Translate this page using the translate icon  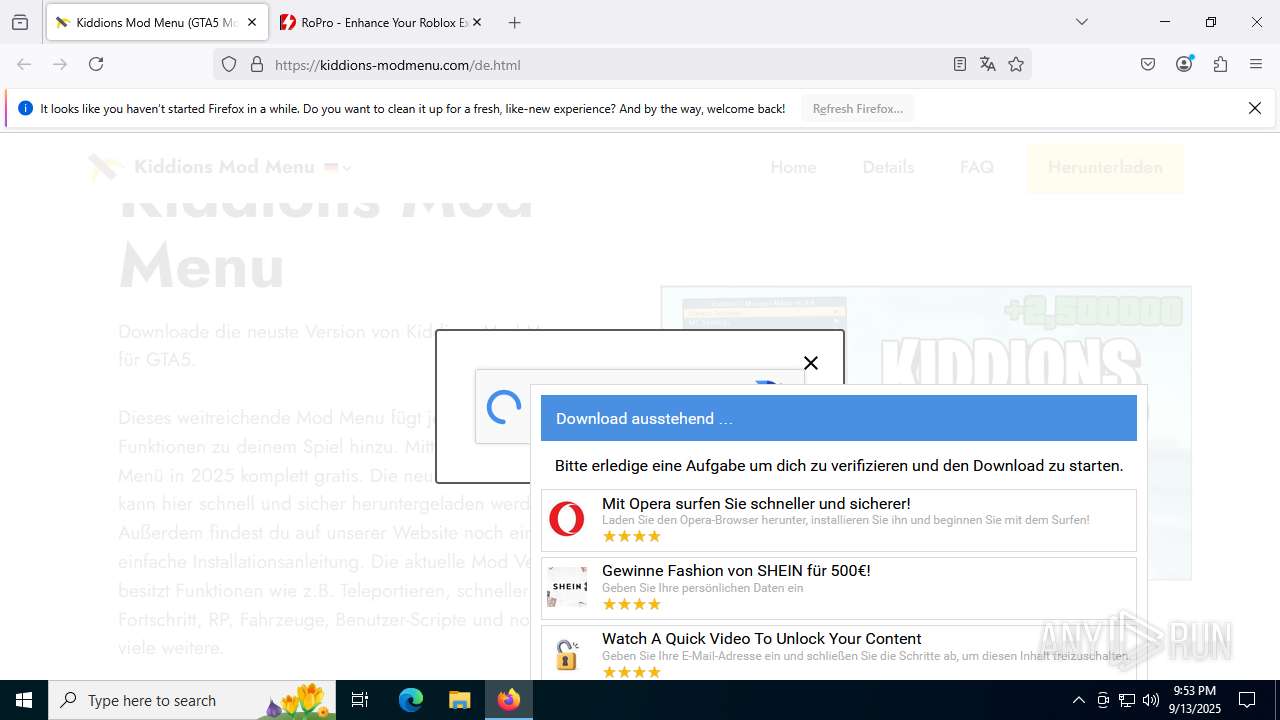click(x=988, y=65)
